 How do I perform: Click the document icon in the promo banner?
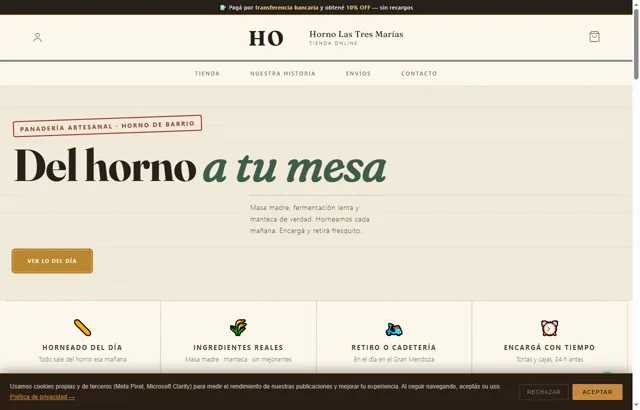[222, 7]
